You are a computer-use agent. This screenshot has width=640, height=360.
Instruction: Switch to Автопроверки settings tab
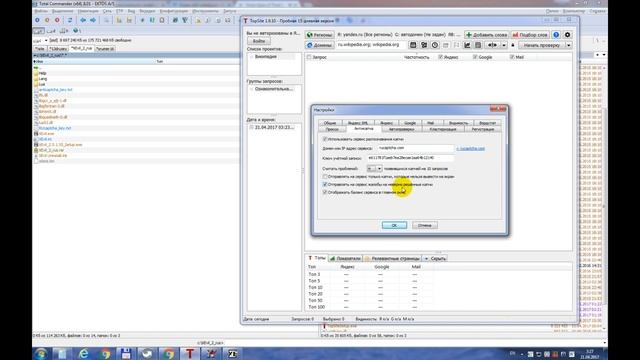pos(401,129)
